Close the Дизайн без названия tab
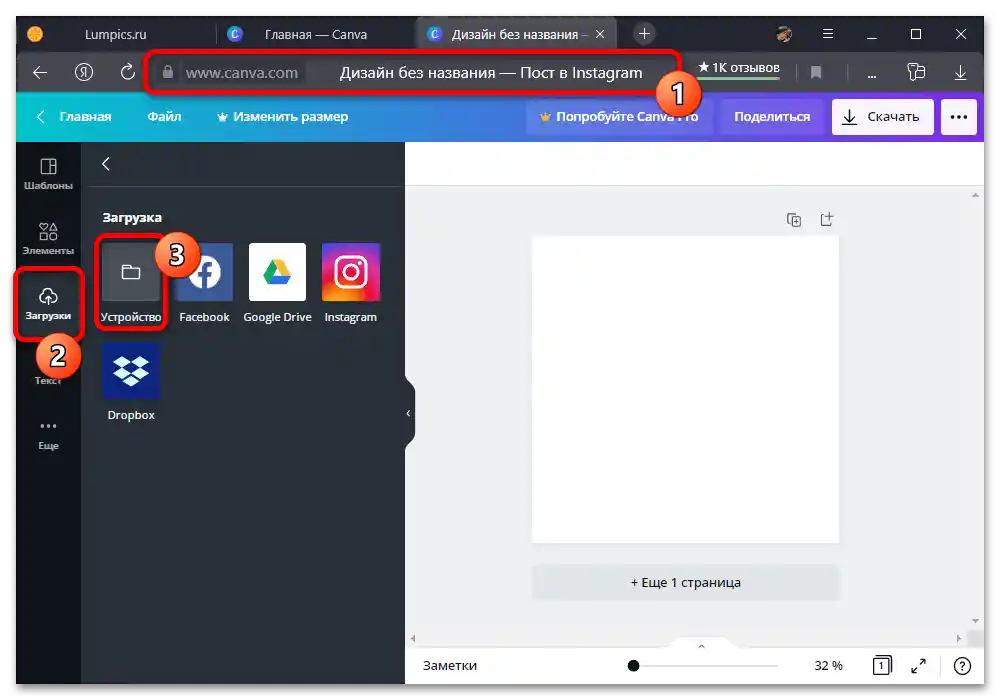Viewport: 1000px width, 700px height. pos(599,34)
